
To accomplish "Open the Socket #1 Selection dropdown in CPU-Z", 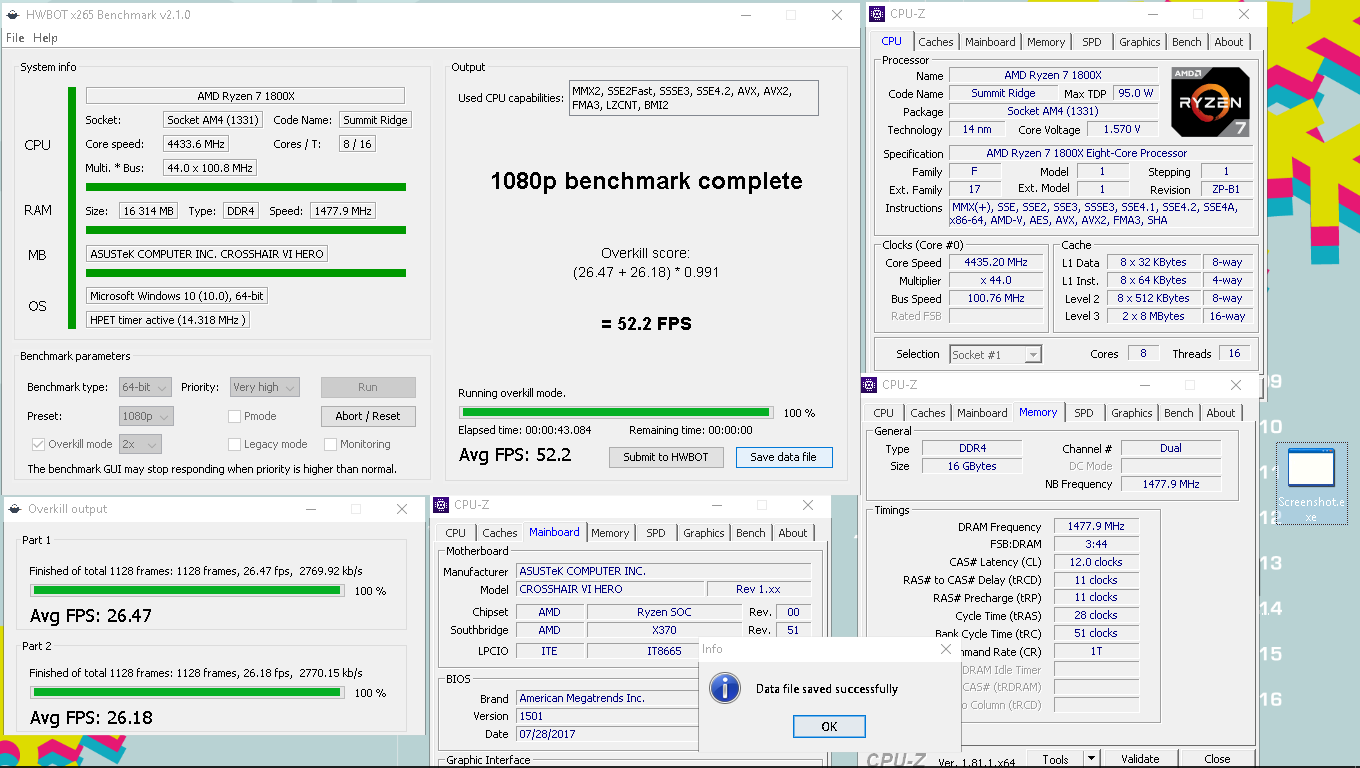I will [995, 354].
